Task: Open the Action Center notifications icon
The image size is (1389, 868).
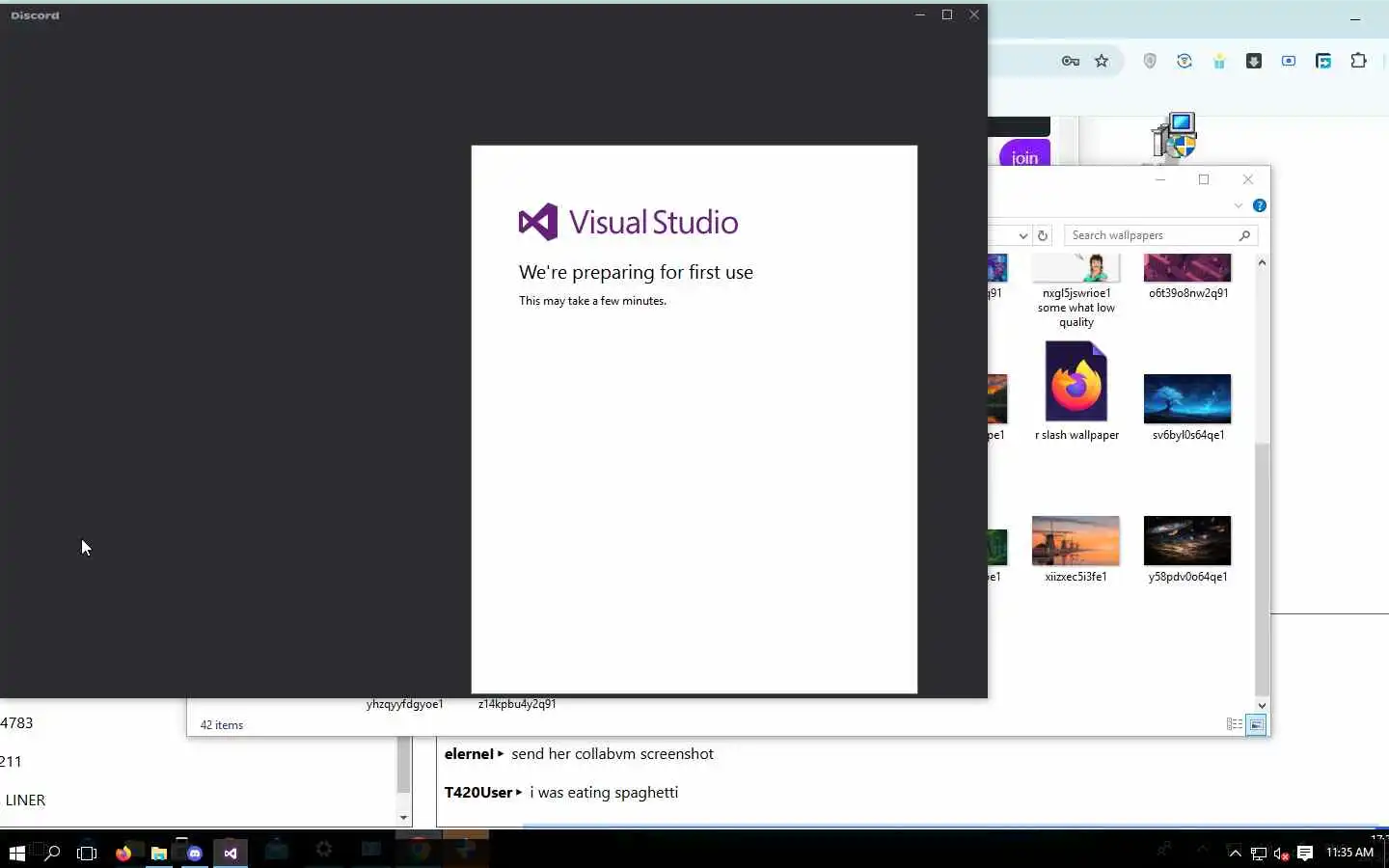Action: tap(1305, 853)
